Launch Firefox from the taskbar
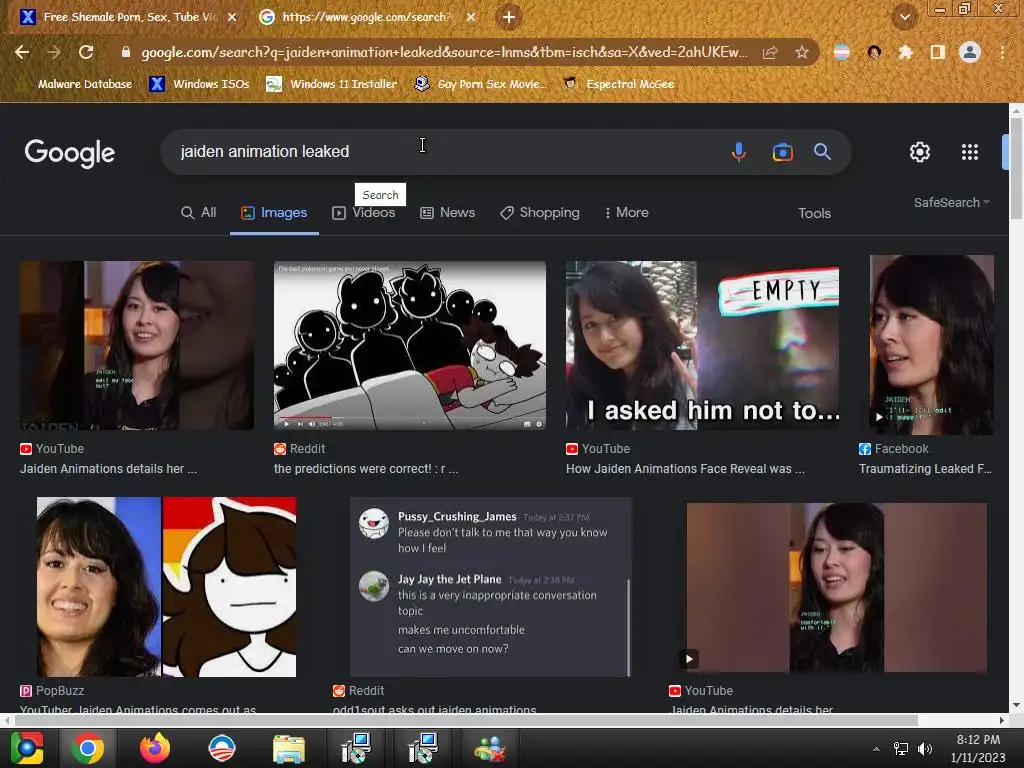 click(155, 748)
